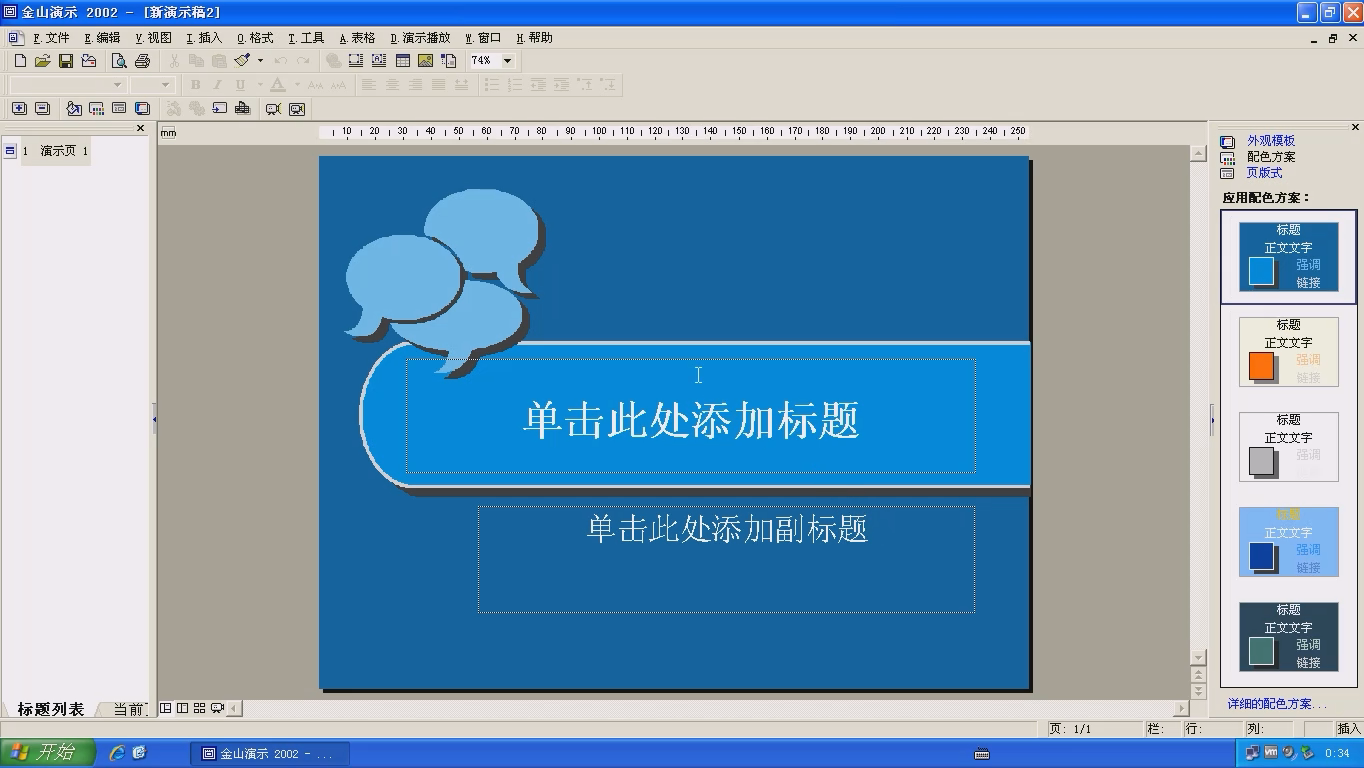The image size is (1364, 768).
Task: Open the font name combo box
Action: (x=67, y=85)
